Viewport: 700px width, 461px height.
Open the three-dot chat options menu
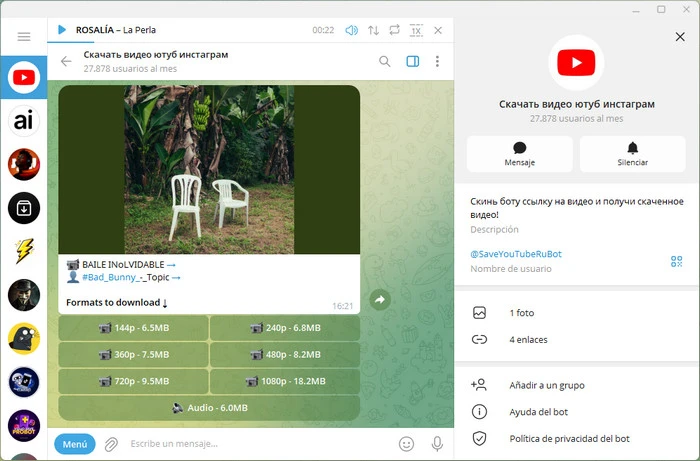(x=437, y=61)
